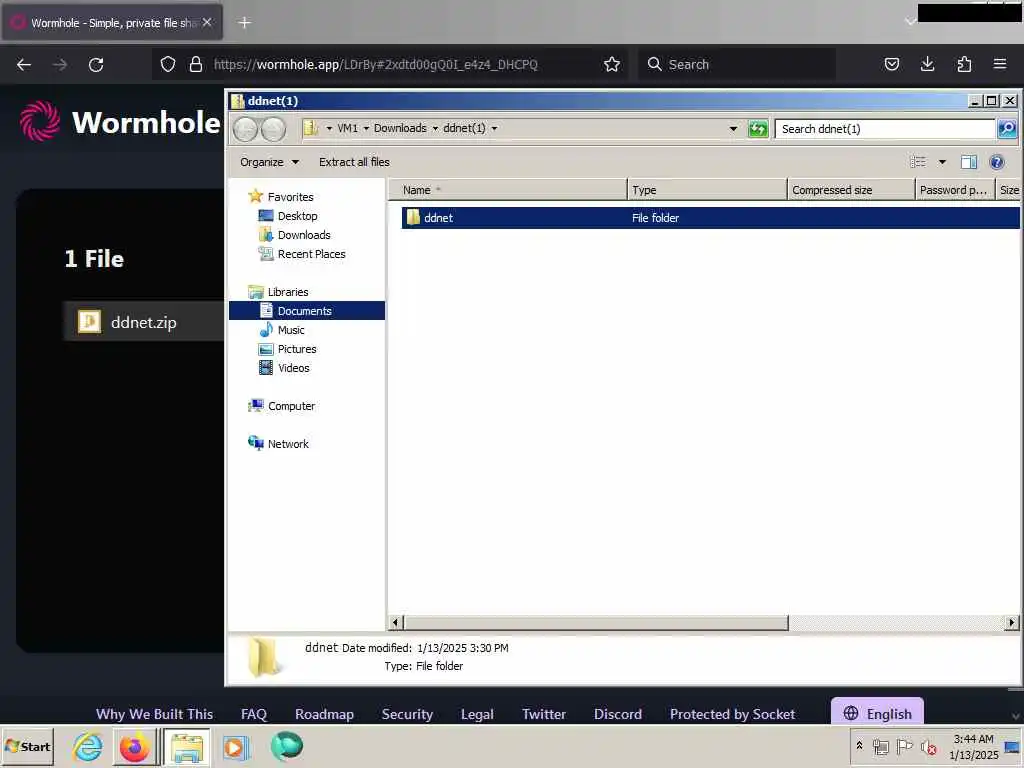Image resolution: width=1024 pixels, height=768 pixels.
Task: Open Firefox extensions puzzle icon
Action: [964, 64]
